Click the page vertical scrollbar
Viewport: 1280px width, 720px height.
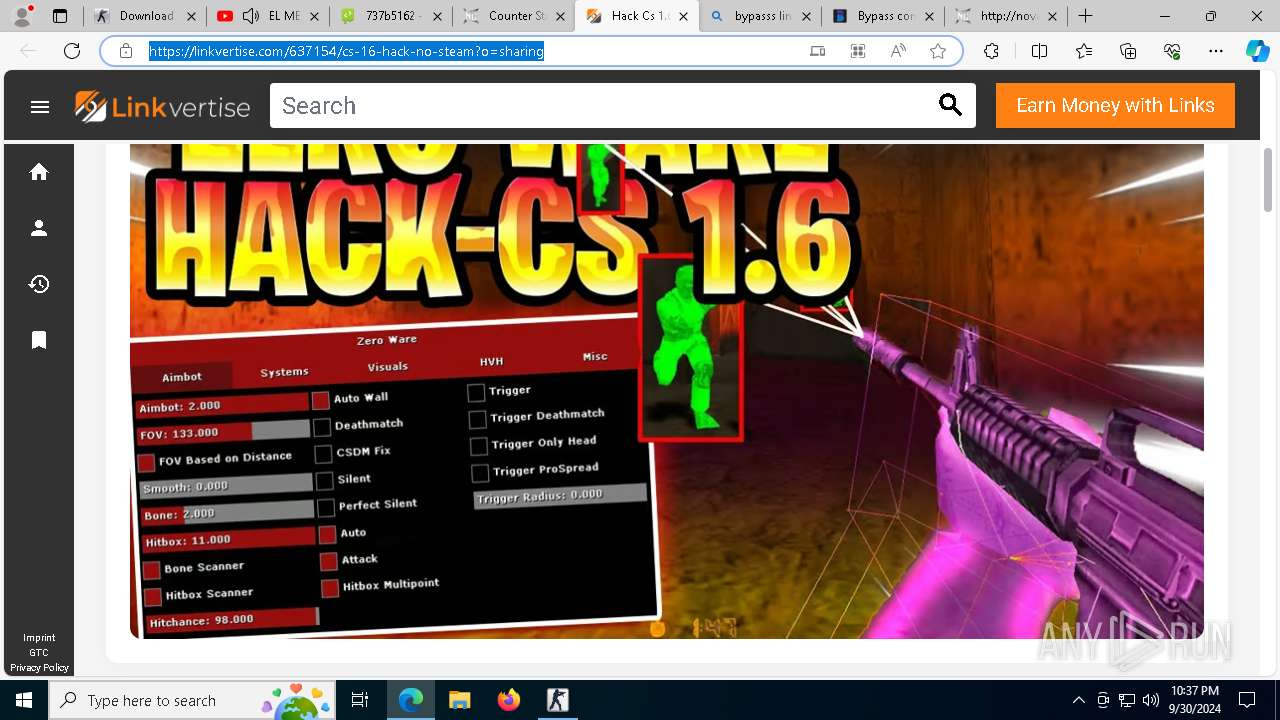coord(1268,180)
